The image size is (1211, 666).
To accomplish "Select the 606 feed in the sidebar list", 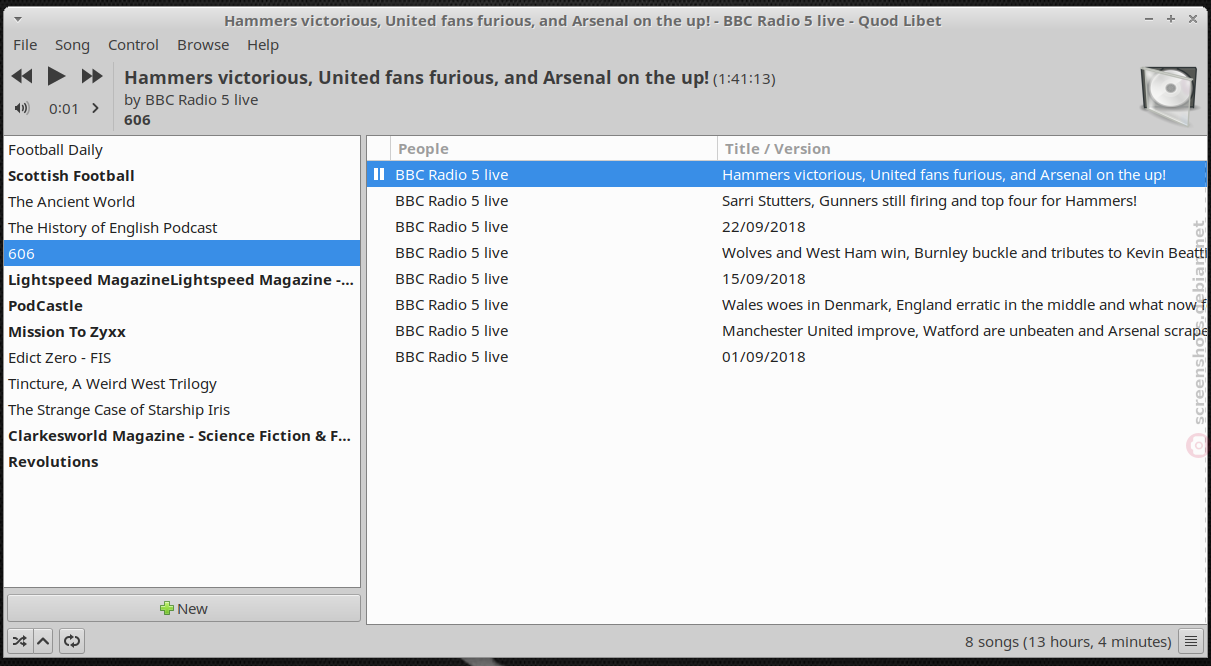I will pyautogui.click(x=182, y=254).
